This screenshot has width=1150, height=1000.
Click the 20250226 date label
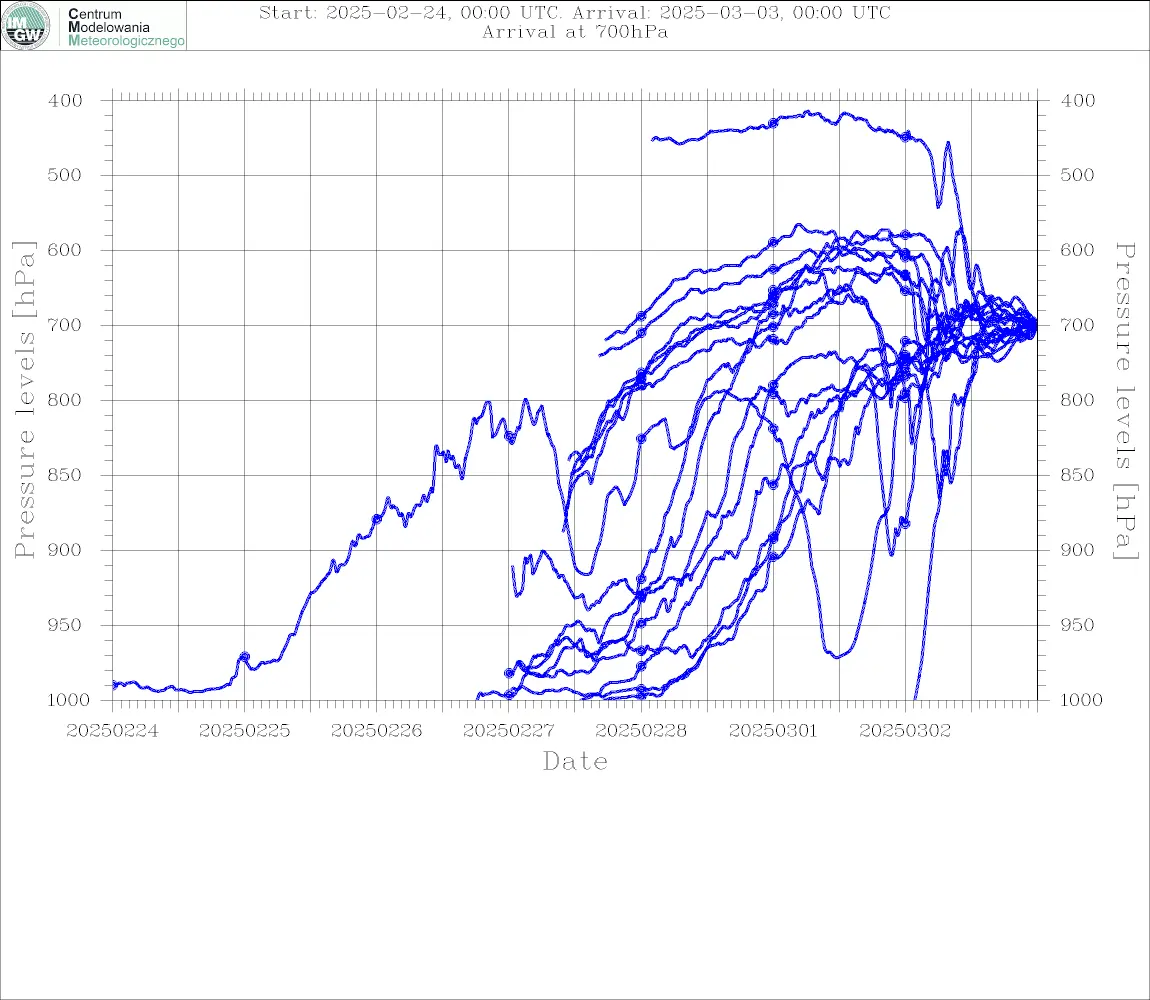click(376, 731)
